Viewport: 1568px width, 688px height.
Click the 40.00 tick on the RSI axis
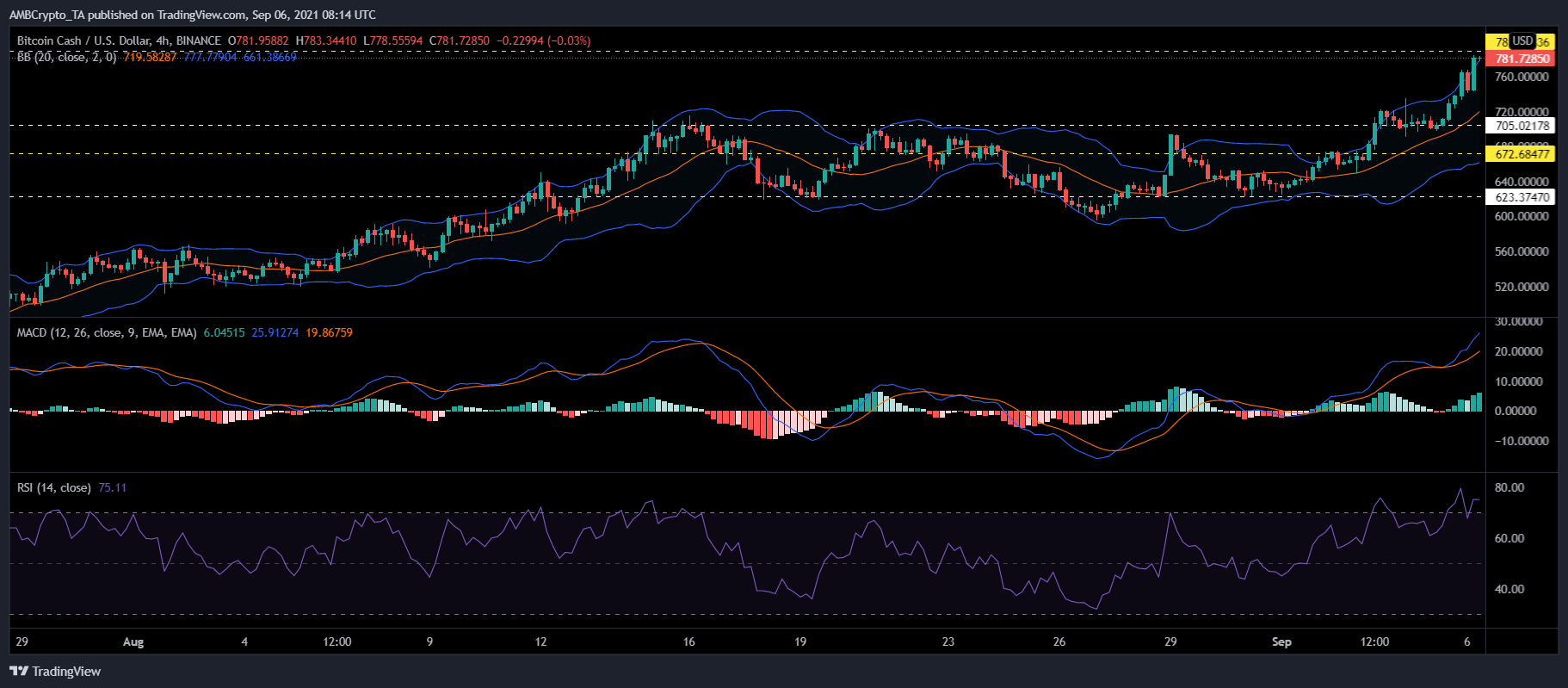pyautogui.click(x=1509, y=589)
